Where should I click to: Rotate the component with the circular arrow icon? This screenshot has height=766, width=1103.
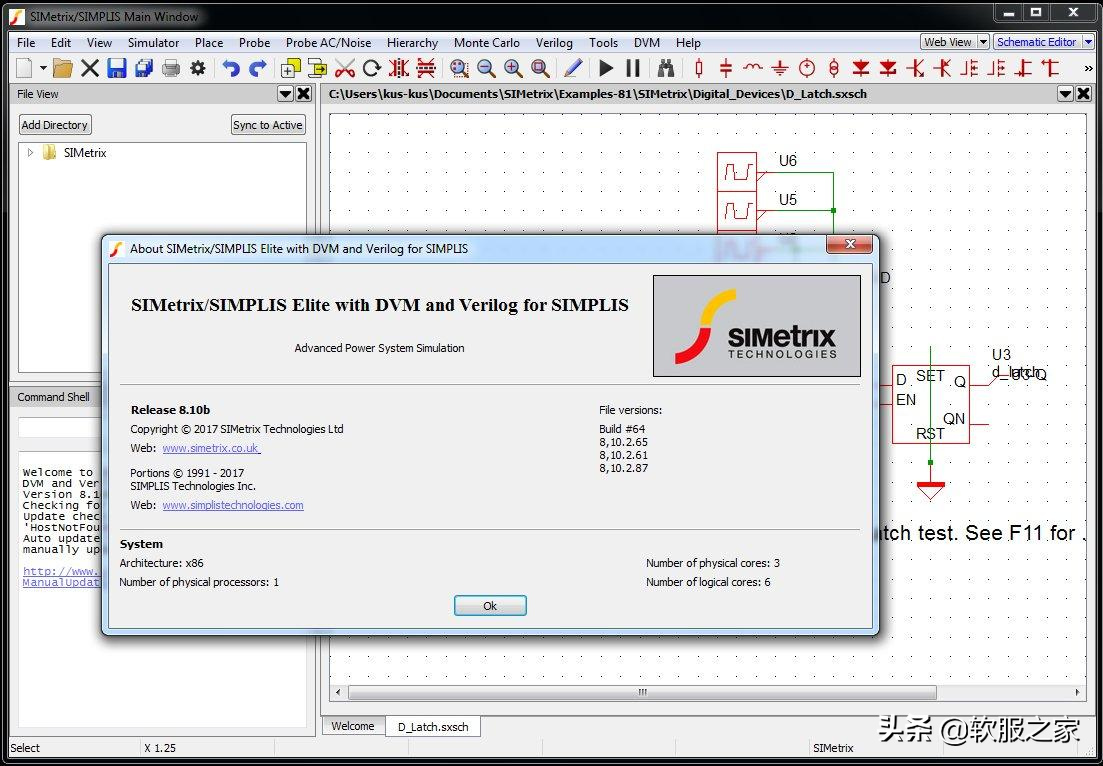tap(372, 68)
